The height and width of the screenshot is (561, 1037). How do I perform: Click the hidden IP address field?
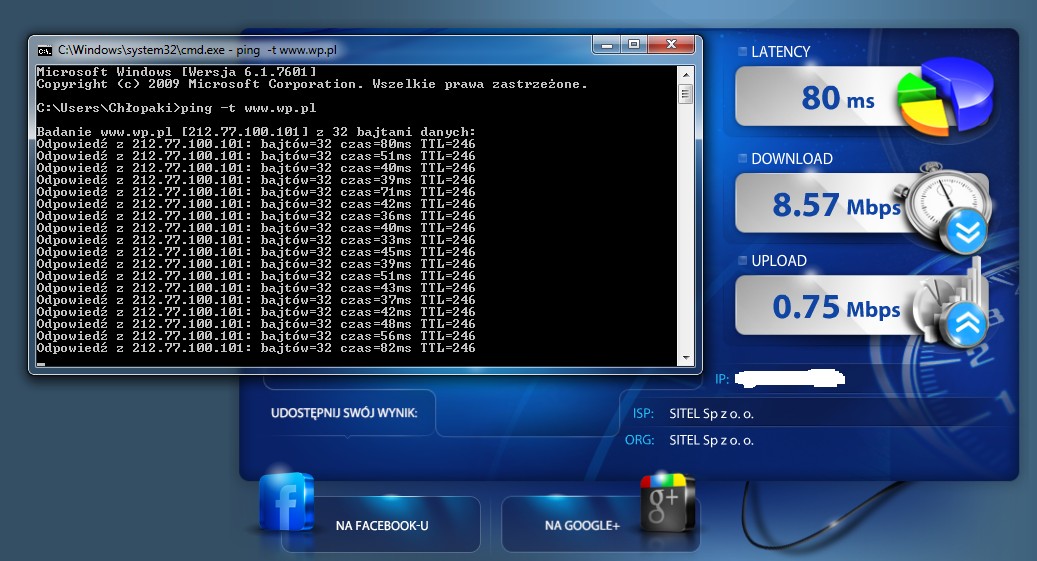tap(790, 378)
